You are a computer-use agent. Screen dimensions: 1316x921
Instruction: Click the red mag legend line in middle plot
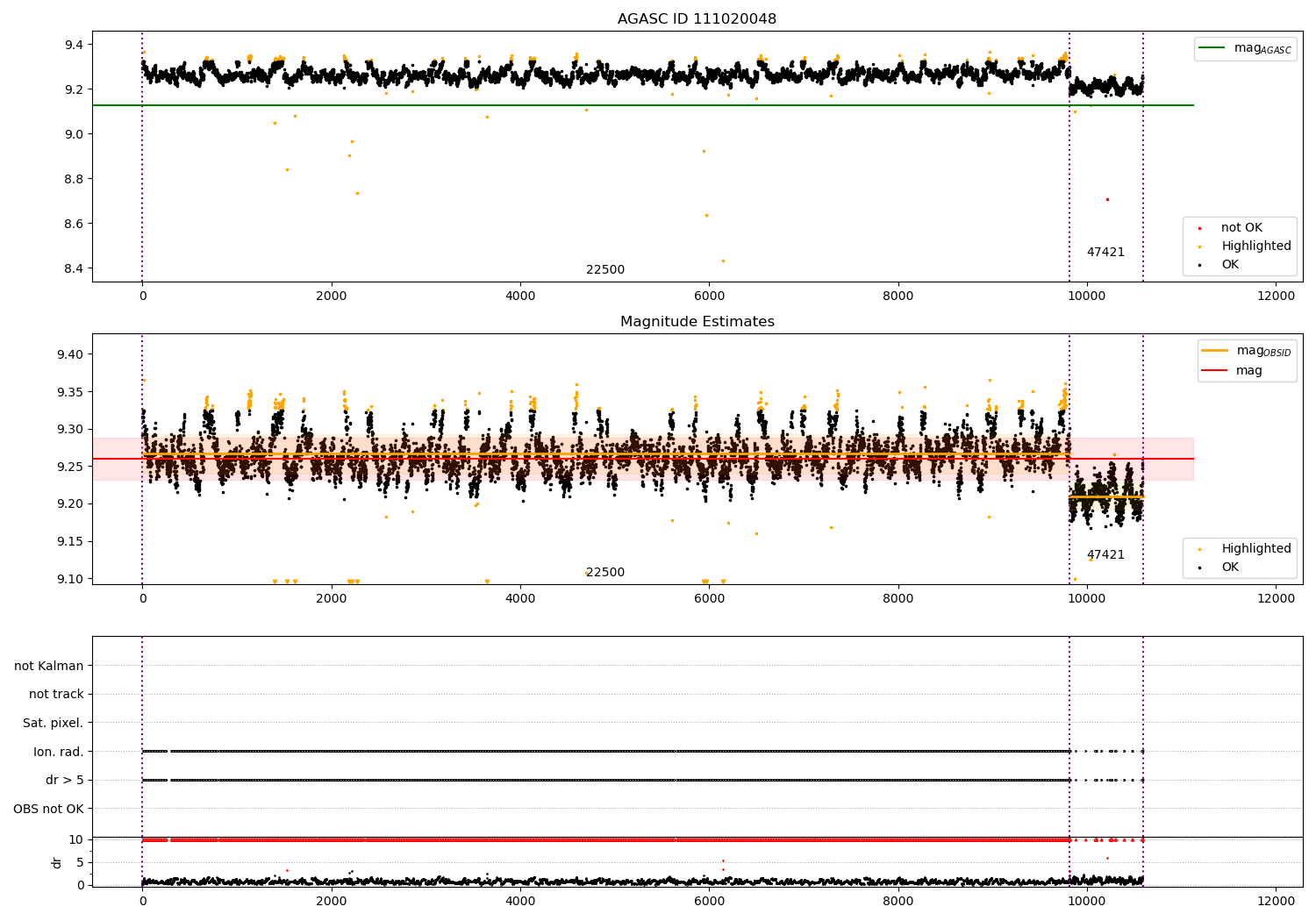pyautogui.click(x=1215, y=371)
